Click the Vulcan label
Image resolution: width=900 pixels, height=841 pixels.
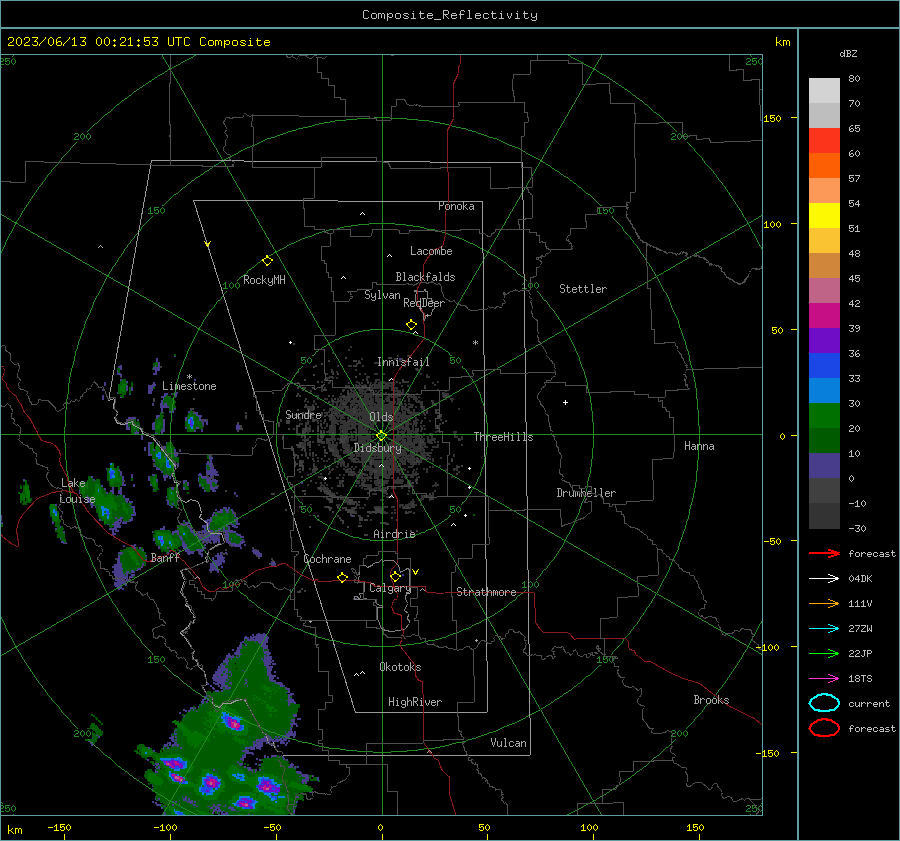tap(508, 743)
